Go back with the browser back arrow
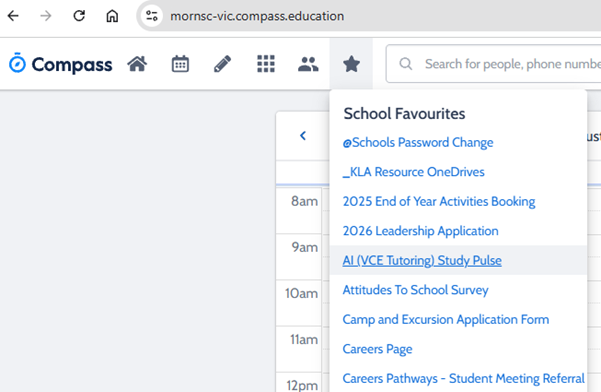Image resolution: width=601 pixels, height=392 pixels. (x=13, y=16)
